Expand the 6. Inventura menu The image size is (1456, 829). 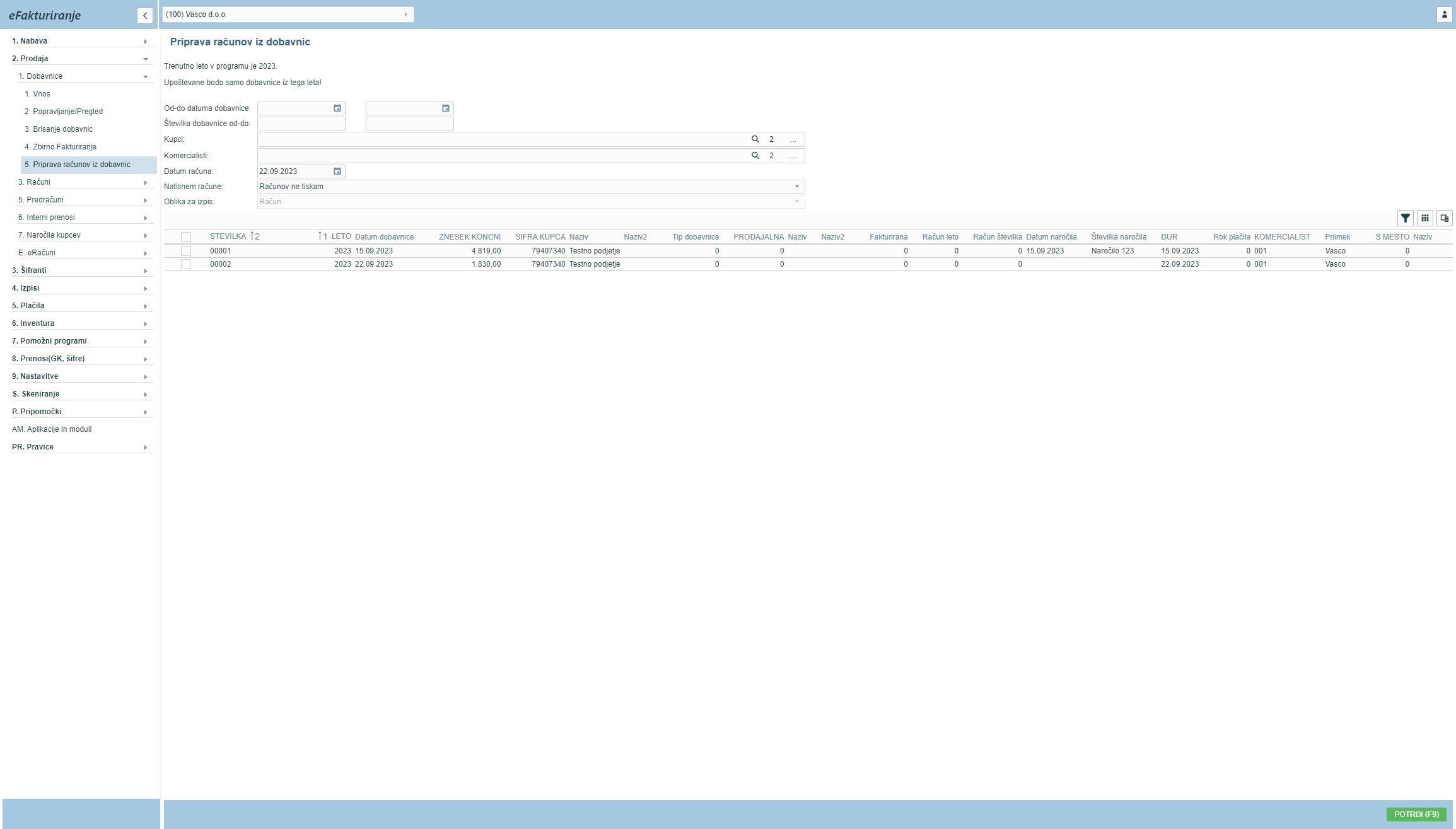pos(82,323)
